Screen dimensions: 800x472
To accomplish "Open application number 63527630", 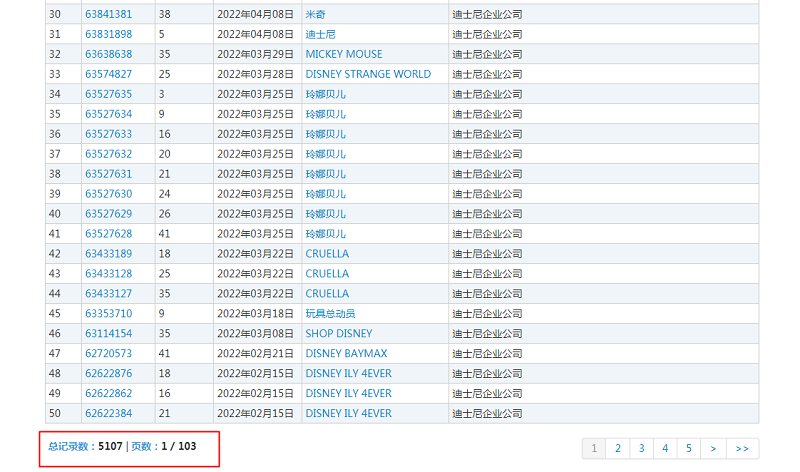I will pos(108,194).
